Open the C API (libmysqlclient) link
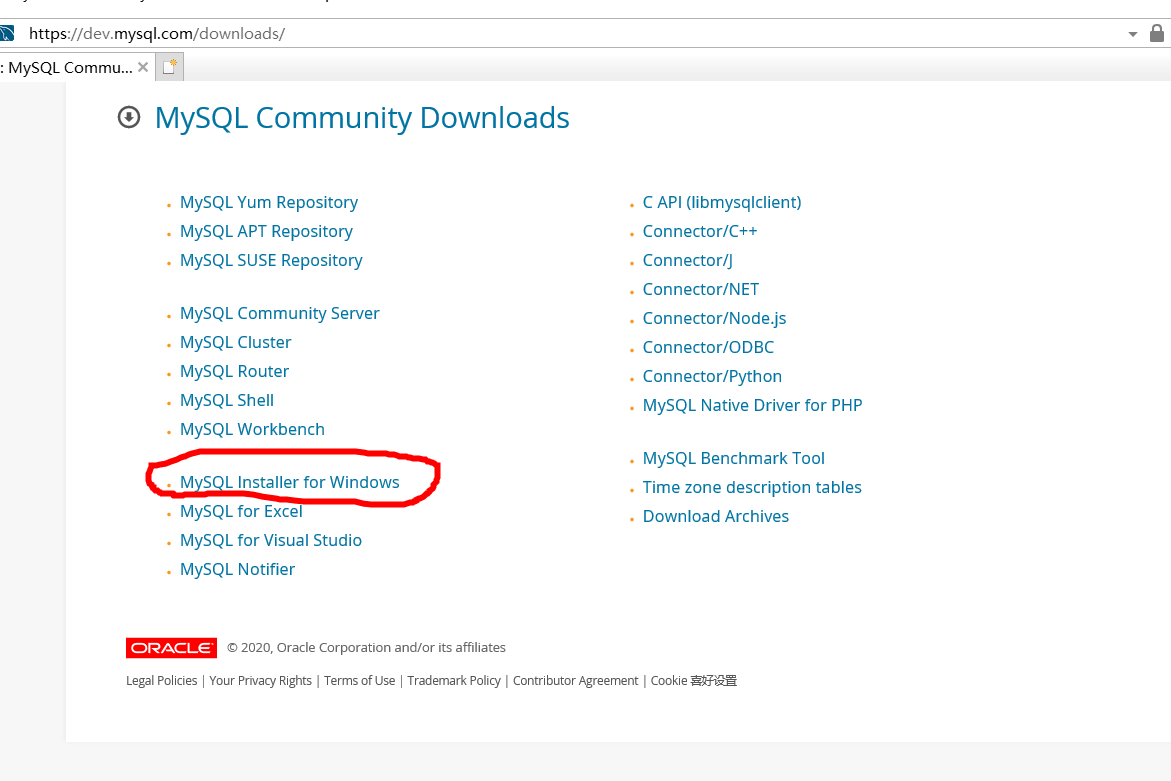Image resolution: width=1171 pixels, height=781 pixels. click(x=722, y=202)
